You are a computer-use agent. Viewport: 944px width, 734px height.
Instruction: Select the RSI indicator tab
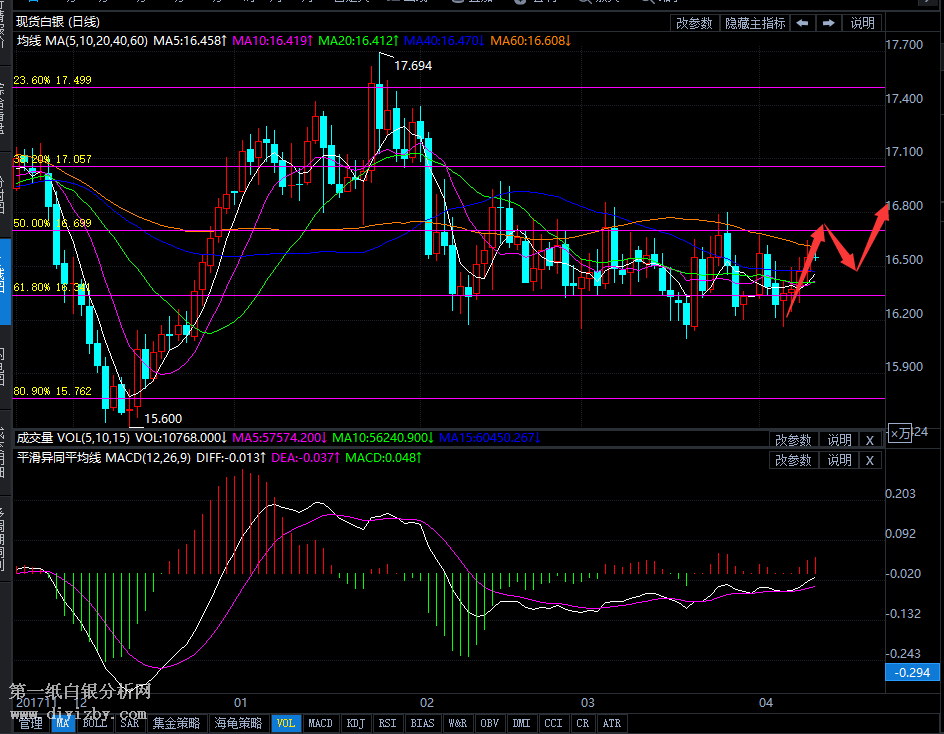387,723
